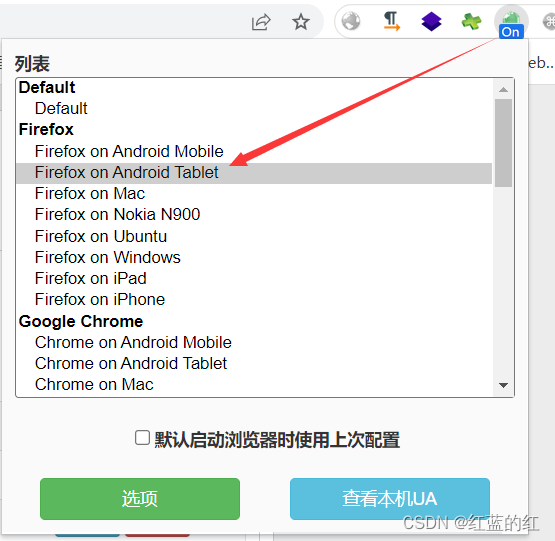
Task: Open the green 选项 options button
Action: tap(140, 499)
